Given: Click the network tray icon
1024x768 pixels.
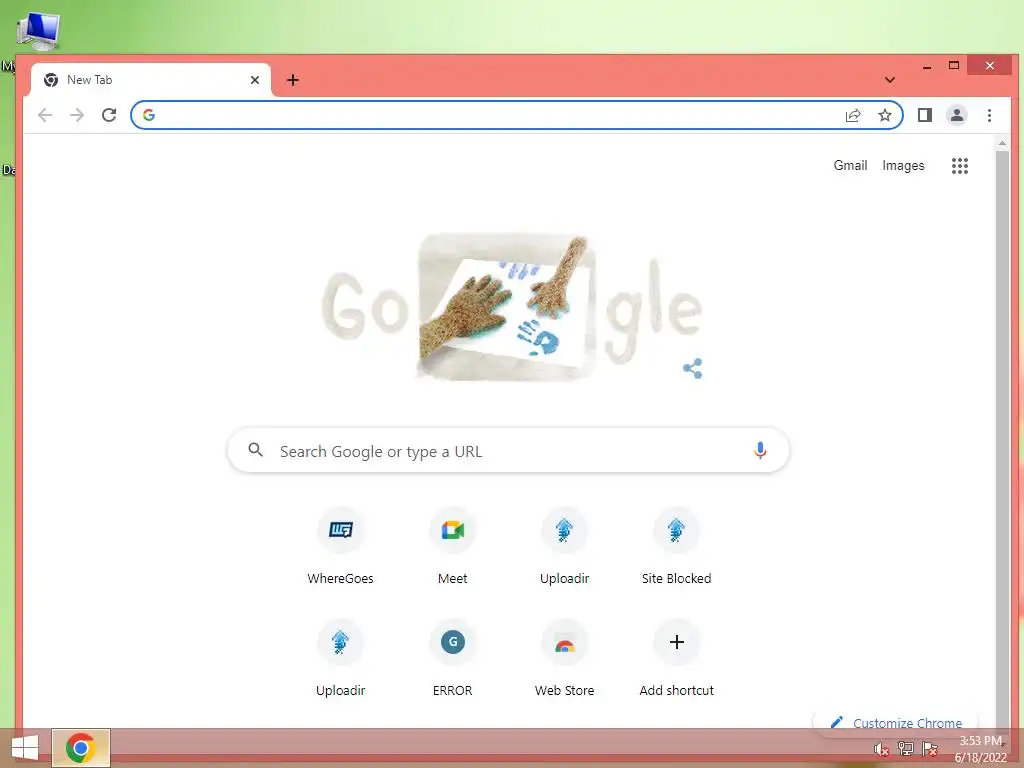Looking at the screenshot, I should [906, 748].
